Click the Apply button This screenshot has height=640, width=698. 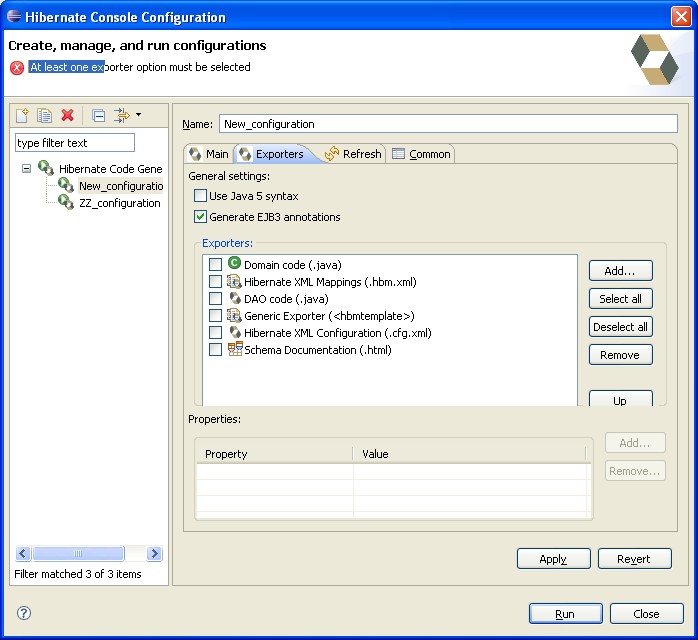(x=554, y=559)
